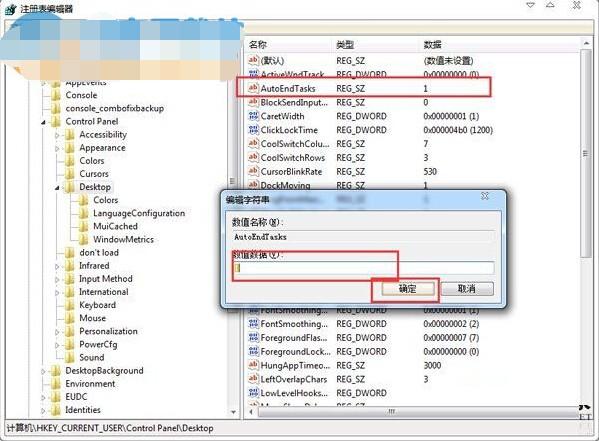Click the HungAppTimeo... string icon
The height and width of the screenshot is (441, 599).
(x=253, y=365)
